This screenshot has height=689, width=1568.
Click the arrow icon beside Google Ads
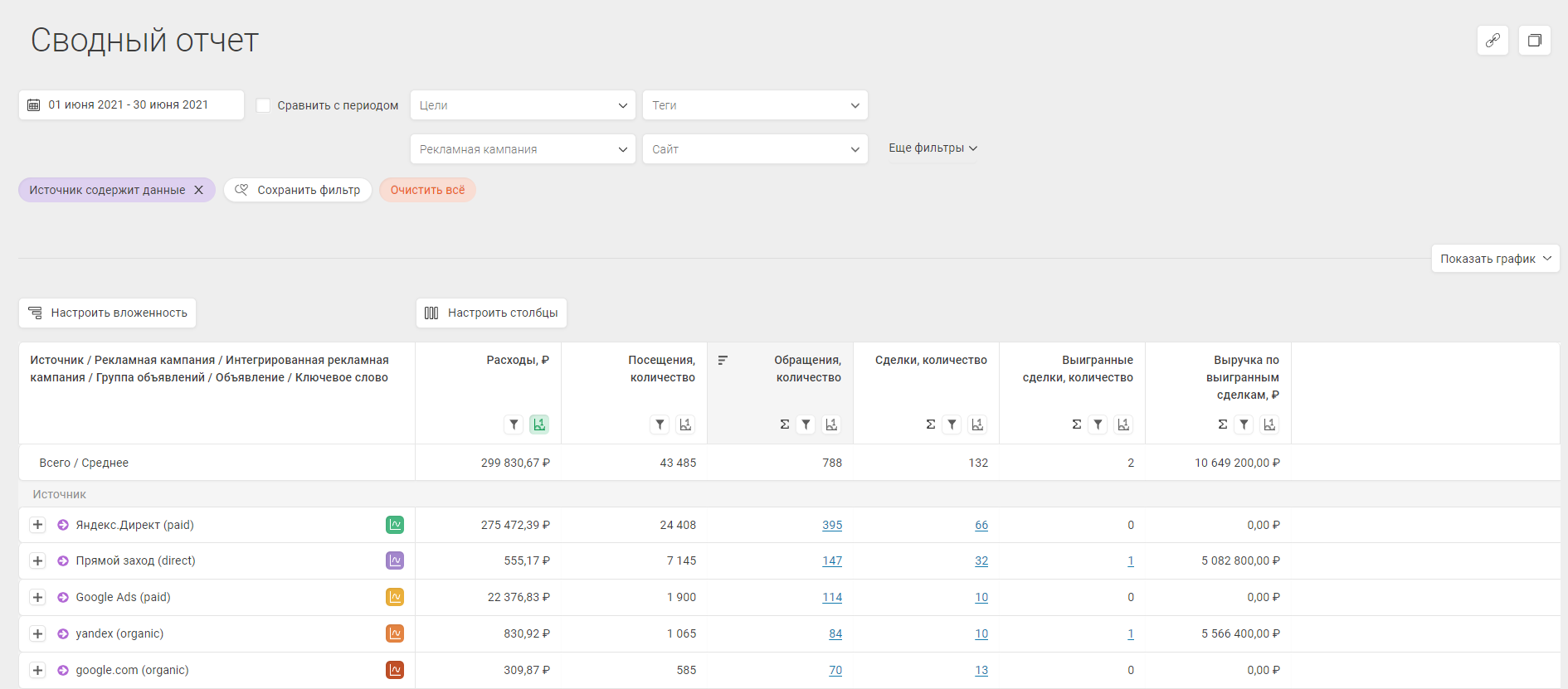[63, 598]
